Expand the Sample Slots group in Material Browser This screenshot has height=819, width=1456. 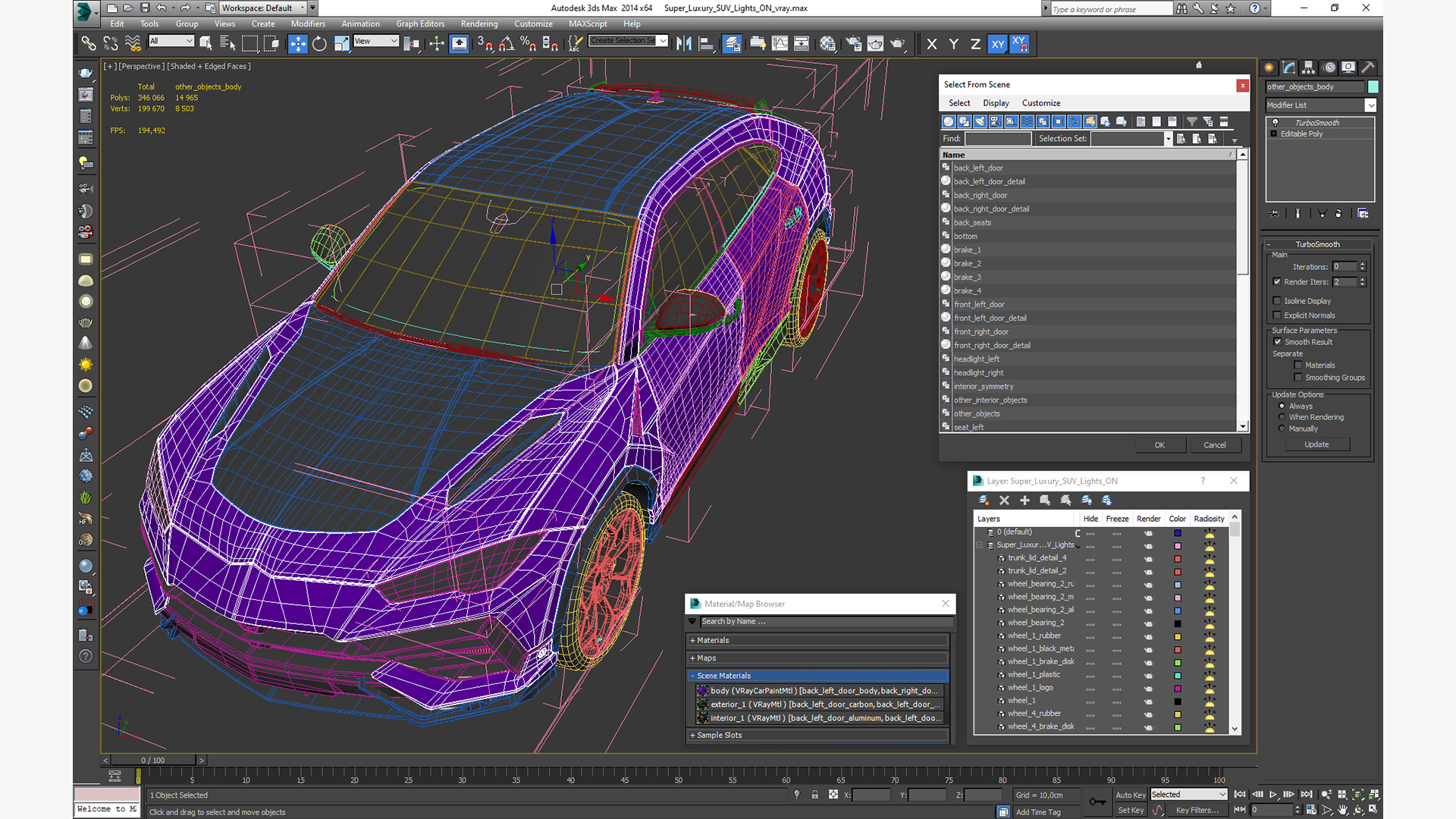coord(817,736)
